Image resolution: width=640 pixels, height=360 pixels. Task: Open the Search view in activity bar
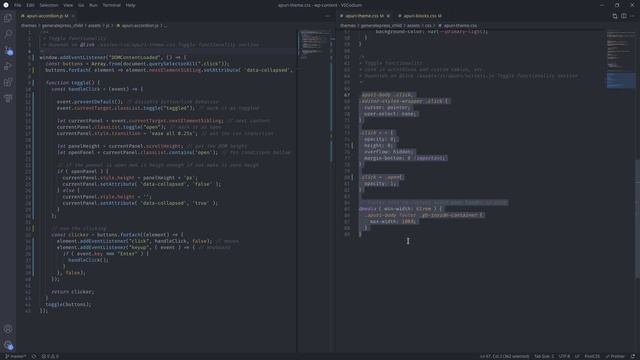[8, 34]
